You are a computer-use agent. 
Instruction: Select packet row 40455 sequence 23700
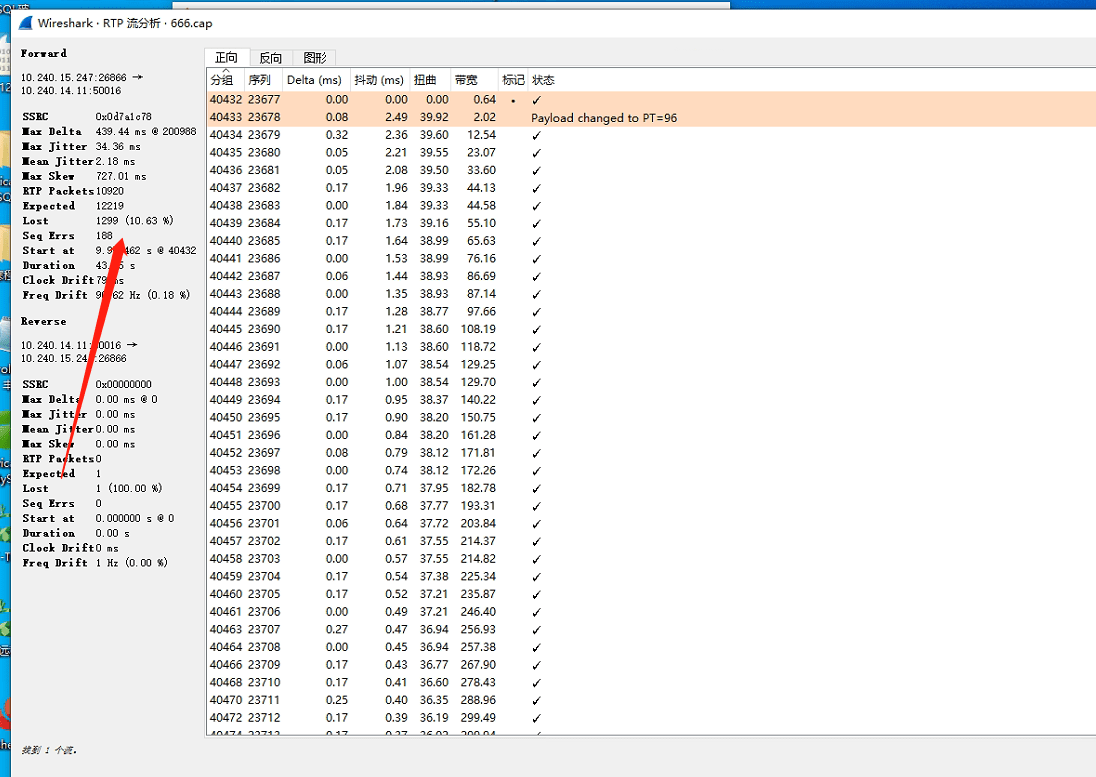[x=651, y=505]
